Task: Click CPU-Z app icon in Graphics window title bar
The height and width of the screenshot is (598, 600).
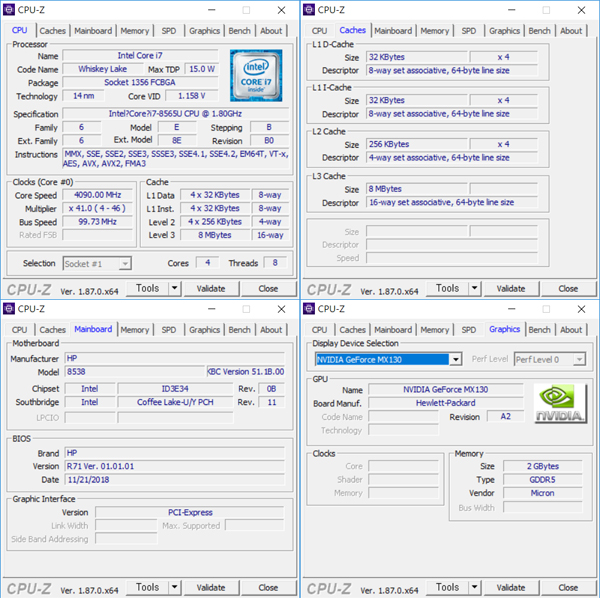Action: 309,309
